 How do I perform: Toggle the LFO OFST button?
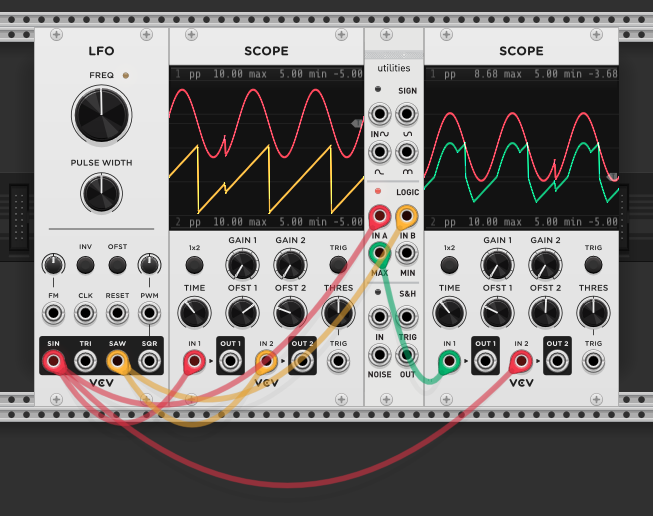(117, 265)
